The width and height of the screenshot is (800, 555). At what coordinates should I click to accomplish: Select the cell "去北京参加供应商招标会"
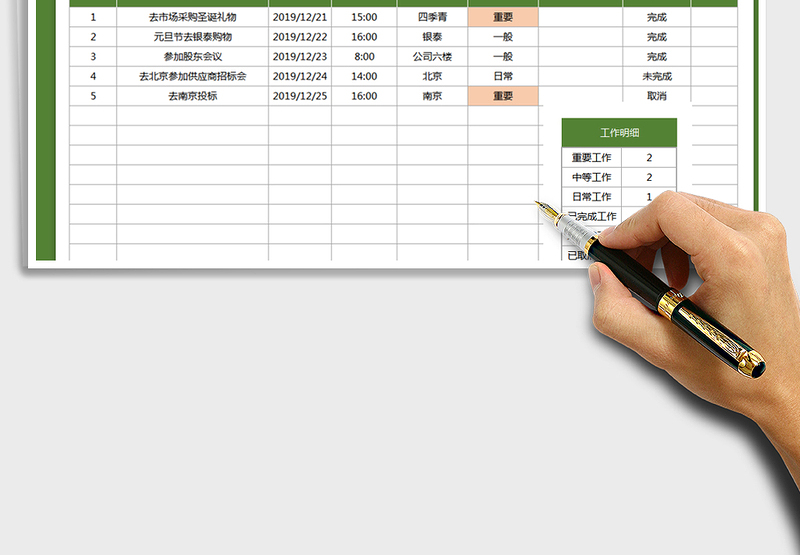click(x=192, y=76)
